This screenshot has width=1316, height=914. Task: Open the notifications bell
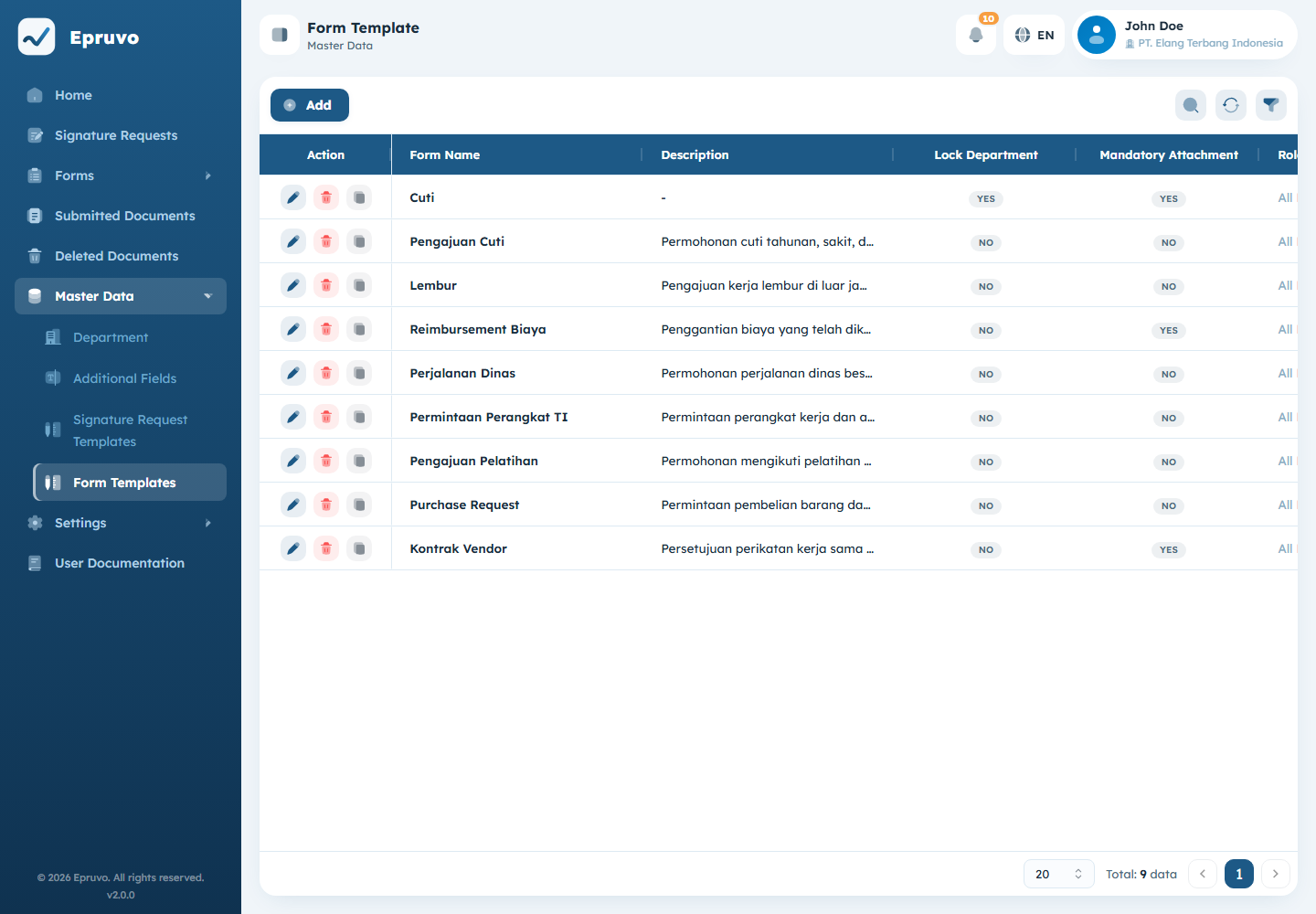pos(976,35)
